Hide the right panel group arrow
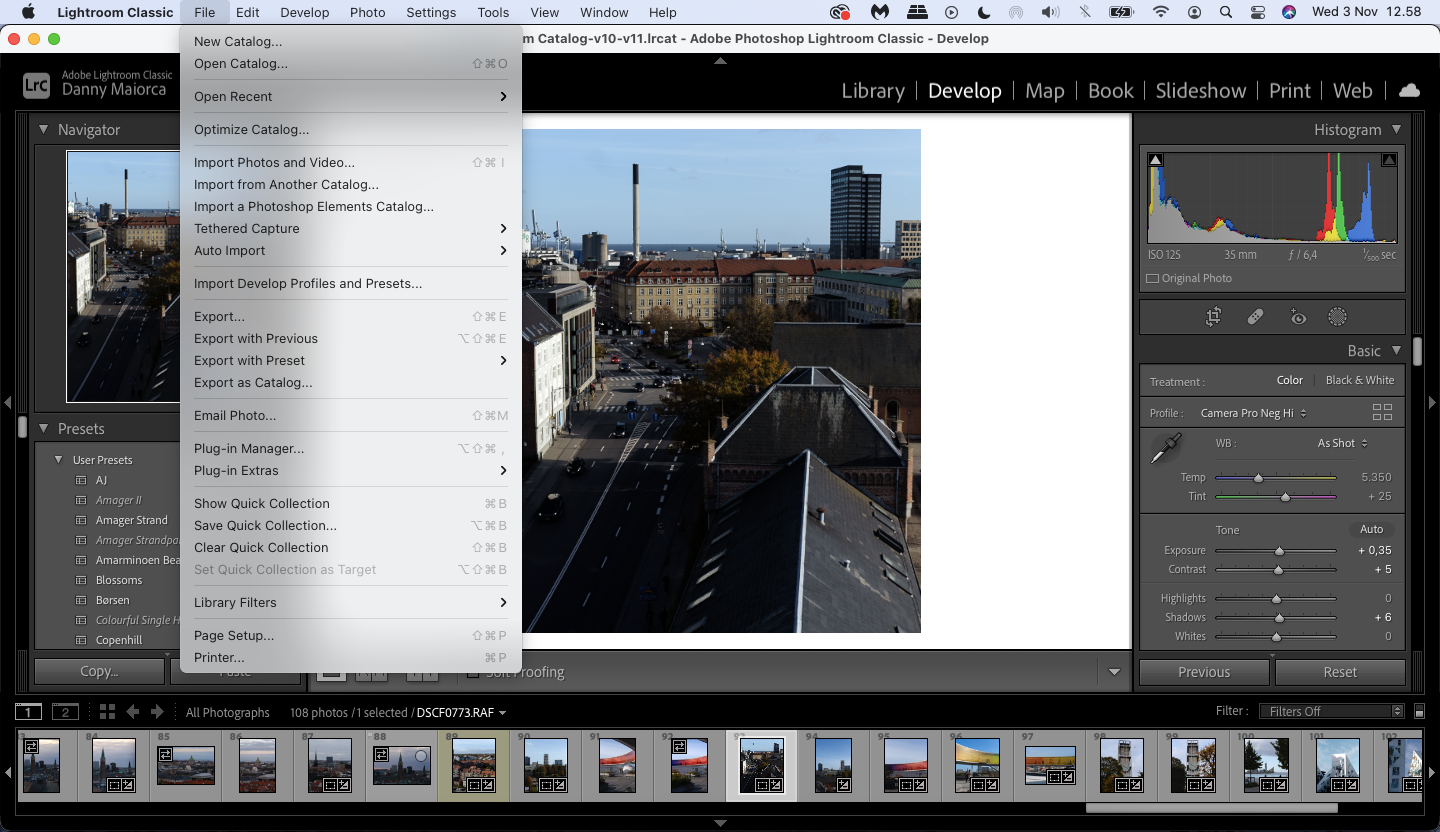This screenshot has width=1440, height=832. [x=1432, y=402]
